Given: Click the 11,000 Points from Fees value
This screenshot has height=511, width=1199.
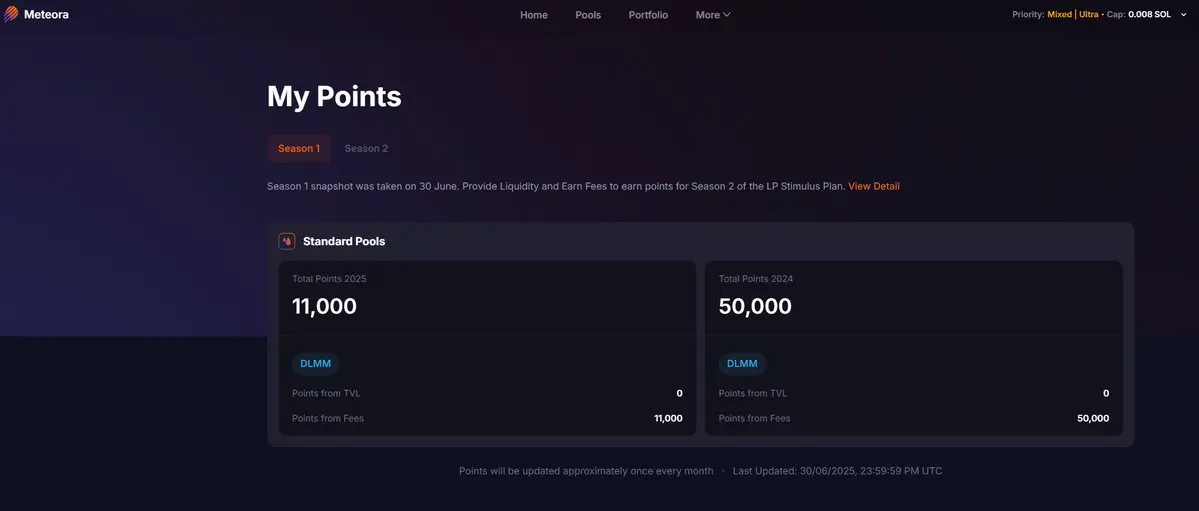Looking at the screenshot, I should coord(668,418).
